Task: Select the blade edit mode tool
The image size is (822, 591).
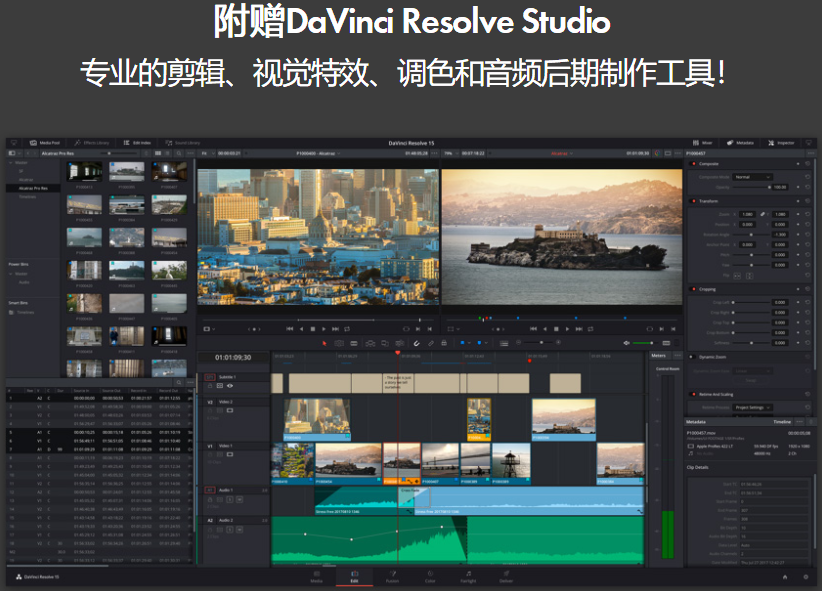Action: coord(354,343)
